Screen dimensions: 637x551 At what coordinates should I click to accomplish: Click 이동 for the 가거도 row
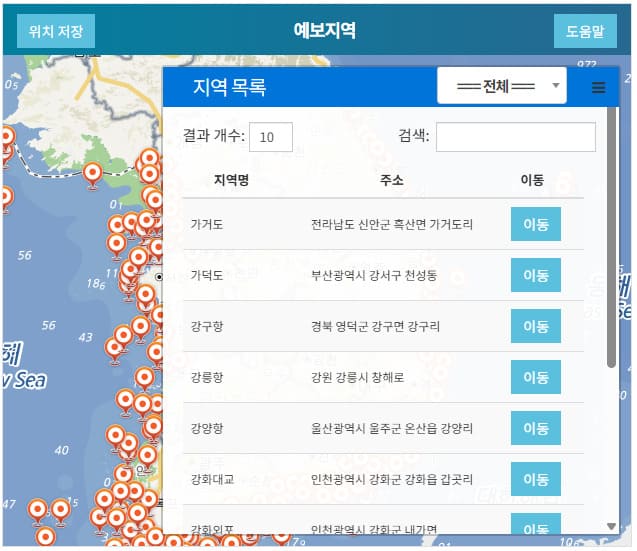(x=535, y=224)
